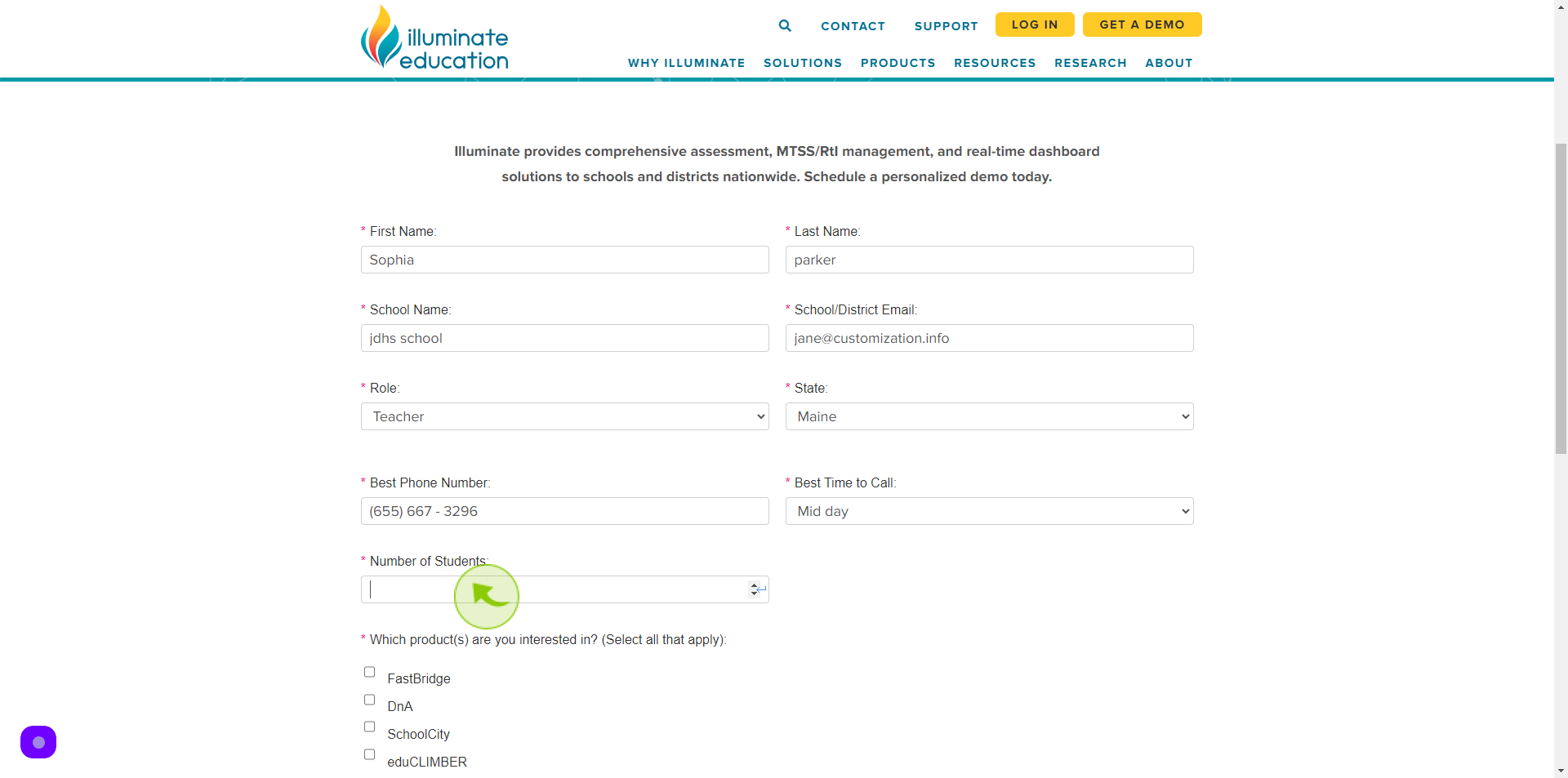This screenshot has width=1568, height=778.
Task: Click the page vertical scrollbar thumb
Action: 1561,298
